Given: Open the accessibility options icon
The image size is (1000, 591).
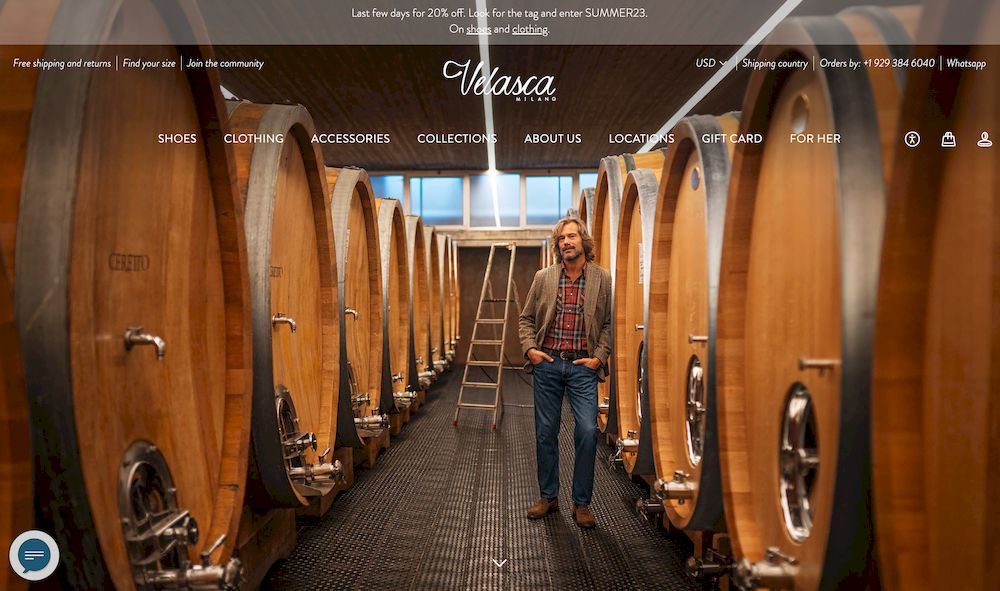Looking at the screenshot, I should pyautogui.click(x=912, y=139).
